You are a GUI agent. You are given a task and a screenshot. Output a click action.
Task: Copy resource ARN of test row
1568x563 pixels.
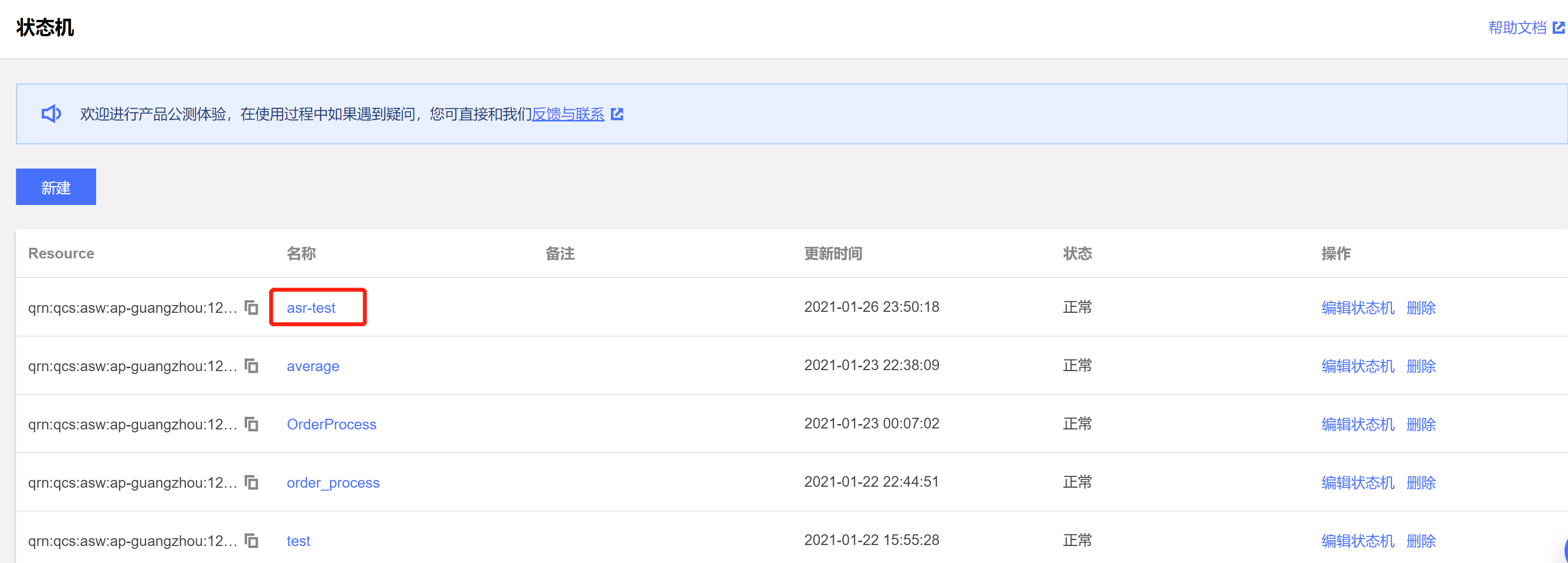pos(251,541)
